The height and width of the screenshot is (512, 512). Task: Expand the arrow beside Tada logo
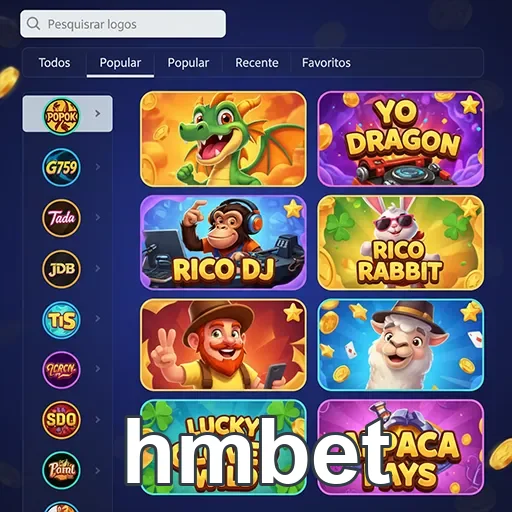(98, 217)
